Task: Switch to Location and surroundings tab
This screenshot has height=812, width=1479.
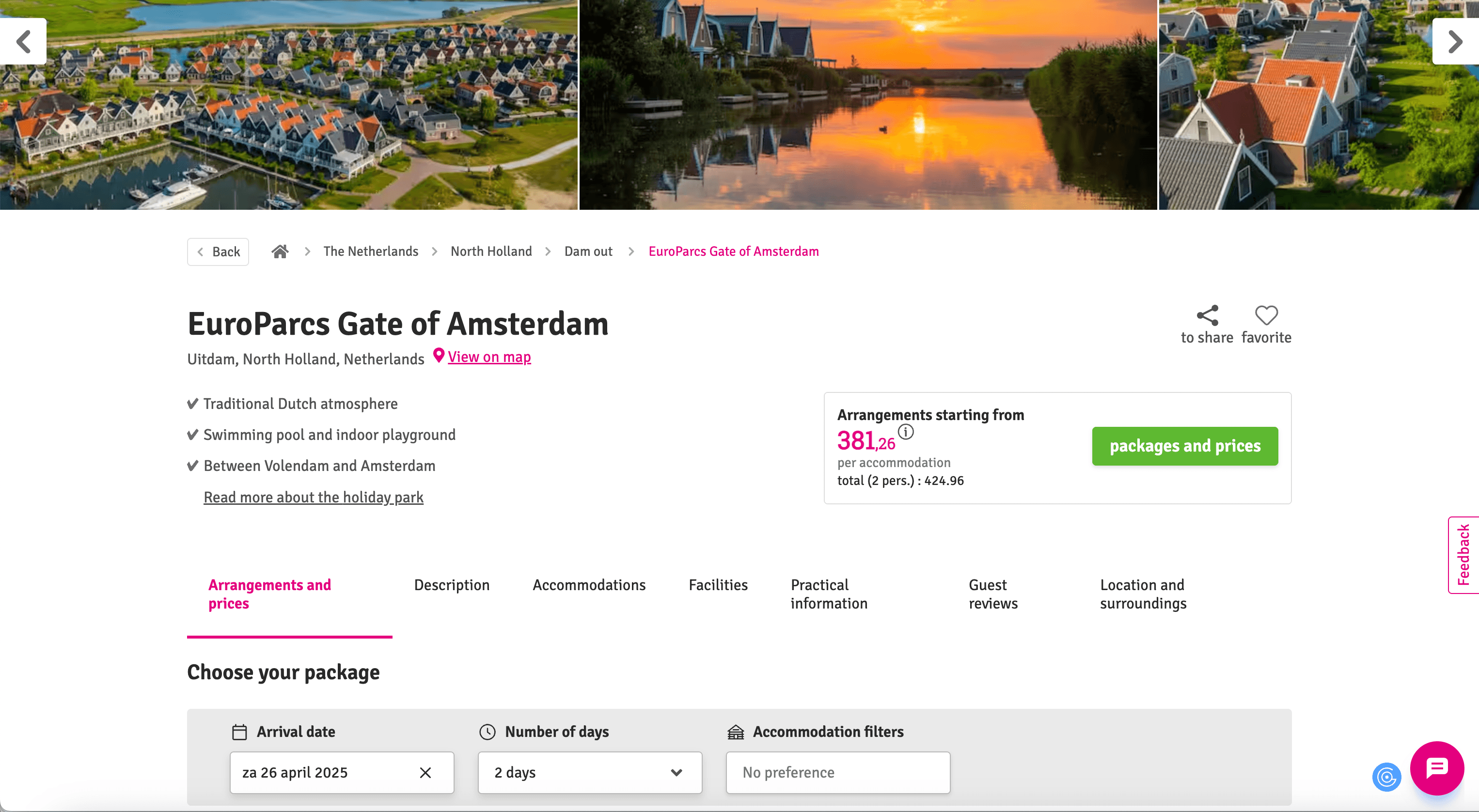Action: pyautogui.click(x=1143, y=594)
